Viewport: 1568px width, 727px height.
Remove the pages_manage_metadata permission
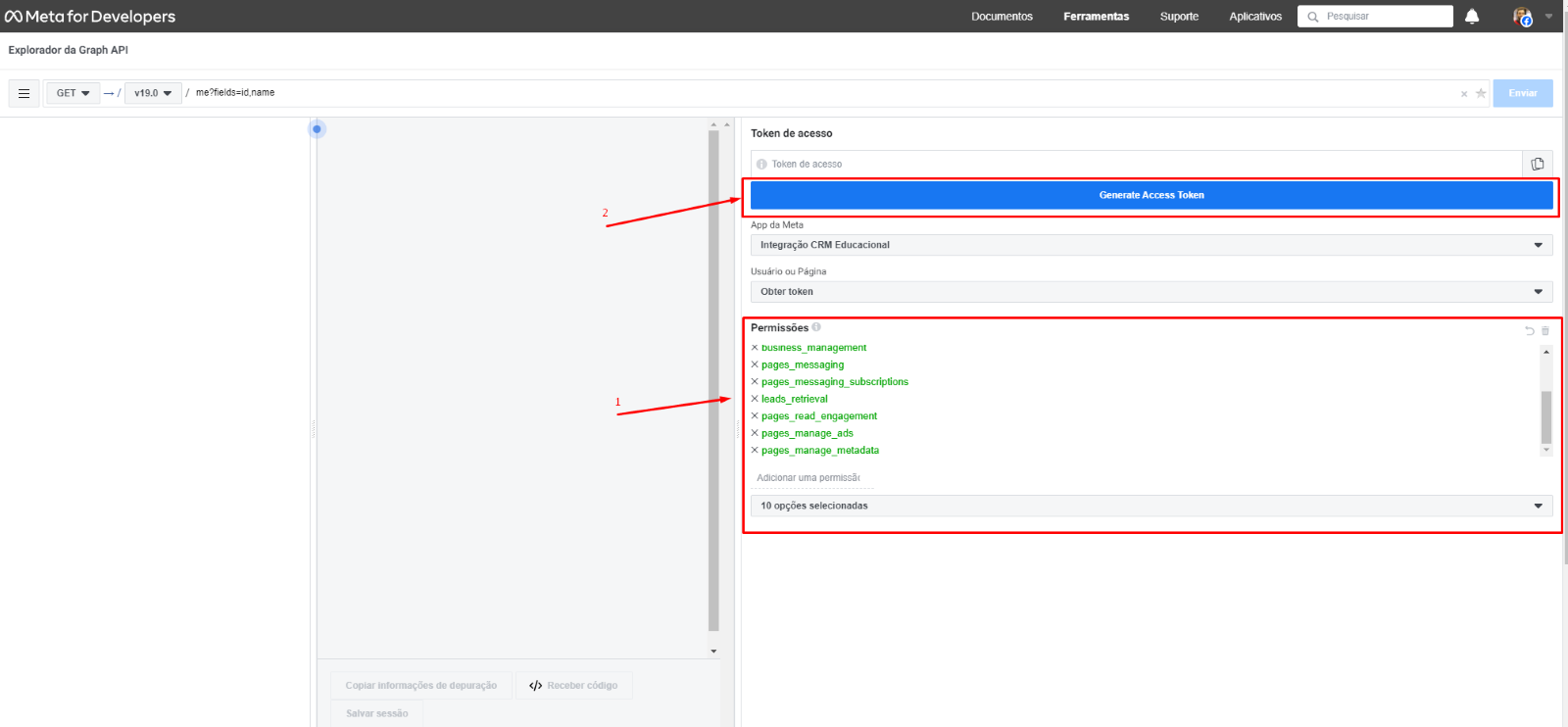point(755,451)
